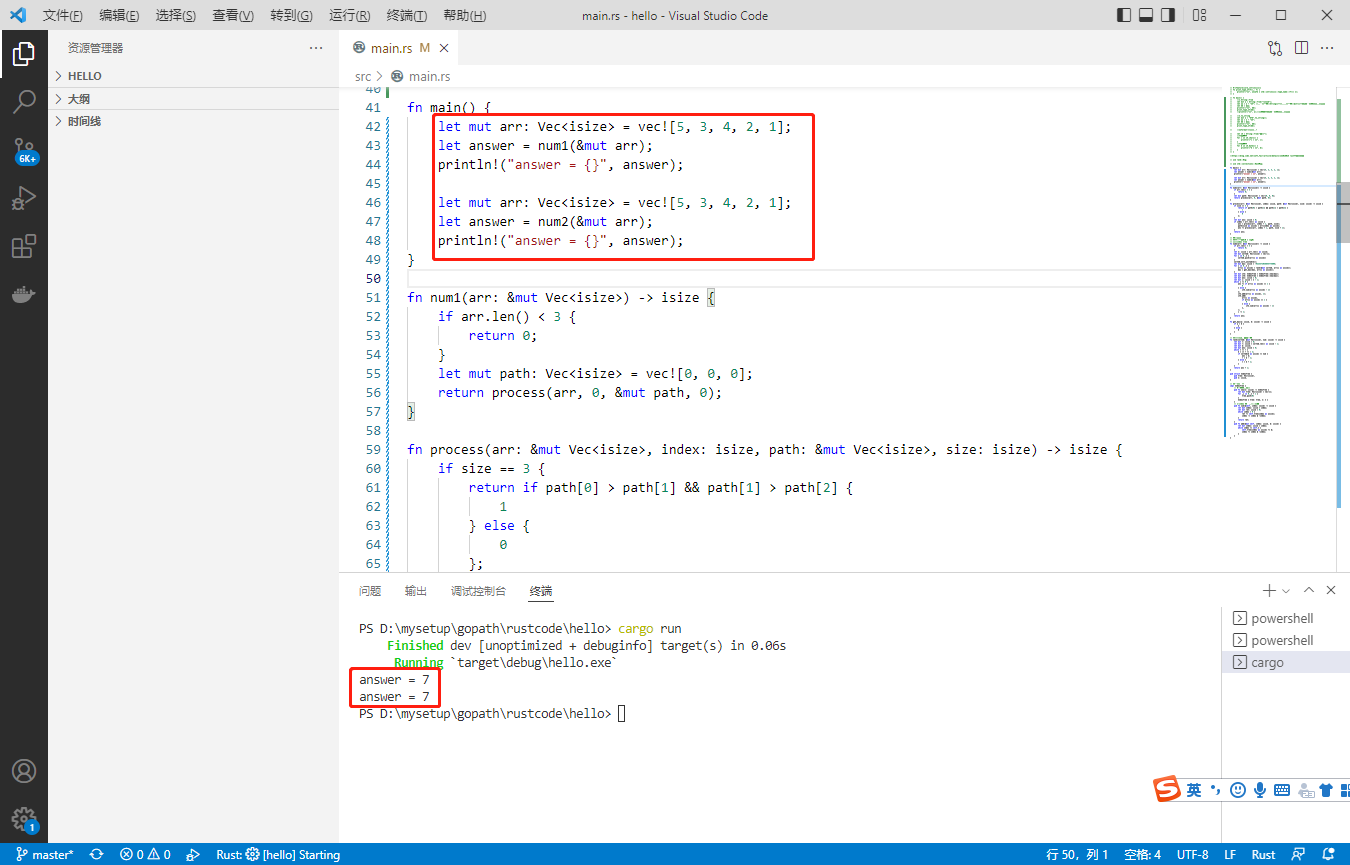Change indentation via 空格: 4
Screen dimensions: 1350x865
click(x=1143, y=855)
